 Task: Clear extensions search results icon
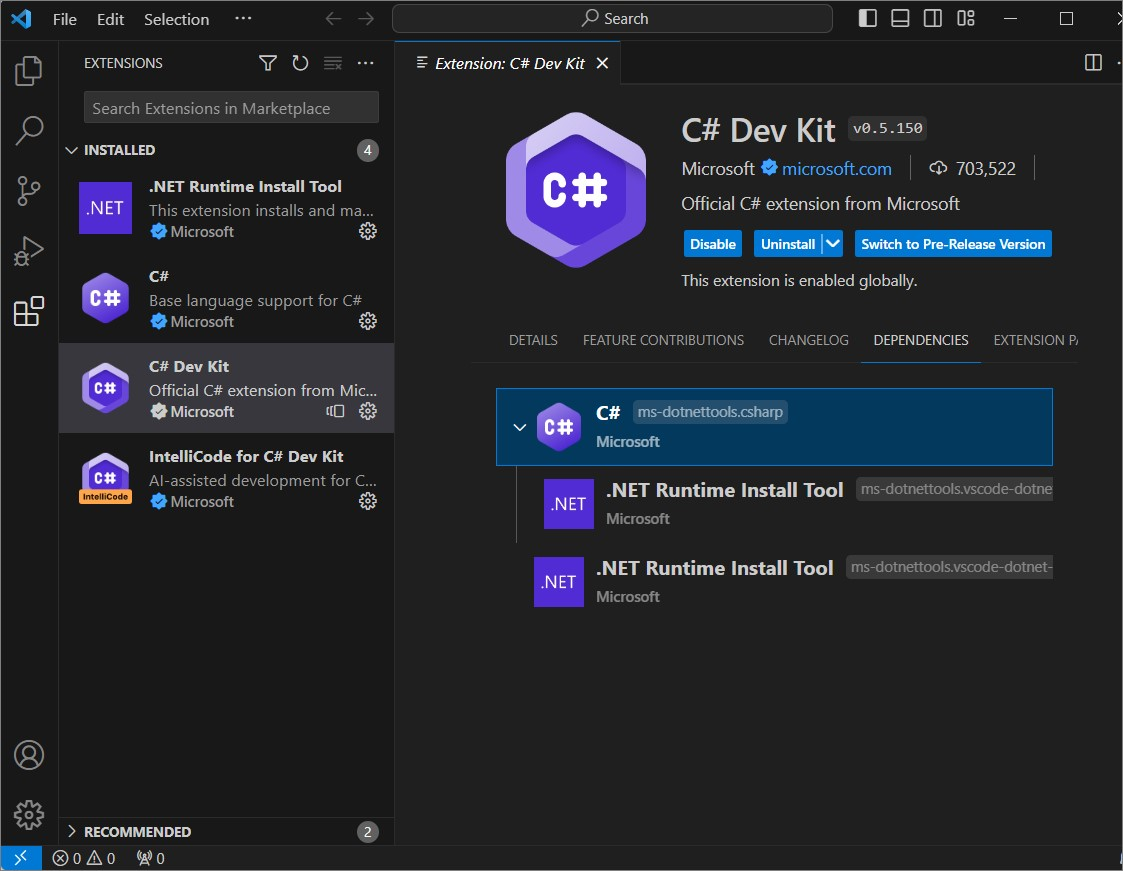coord(333,63)
